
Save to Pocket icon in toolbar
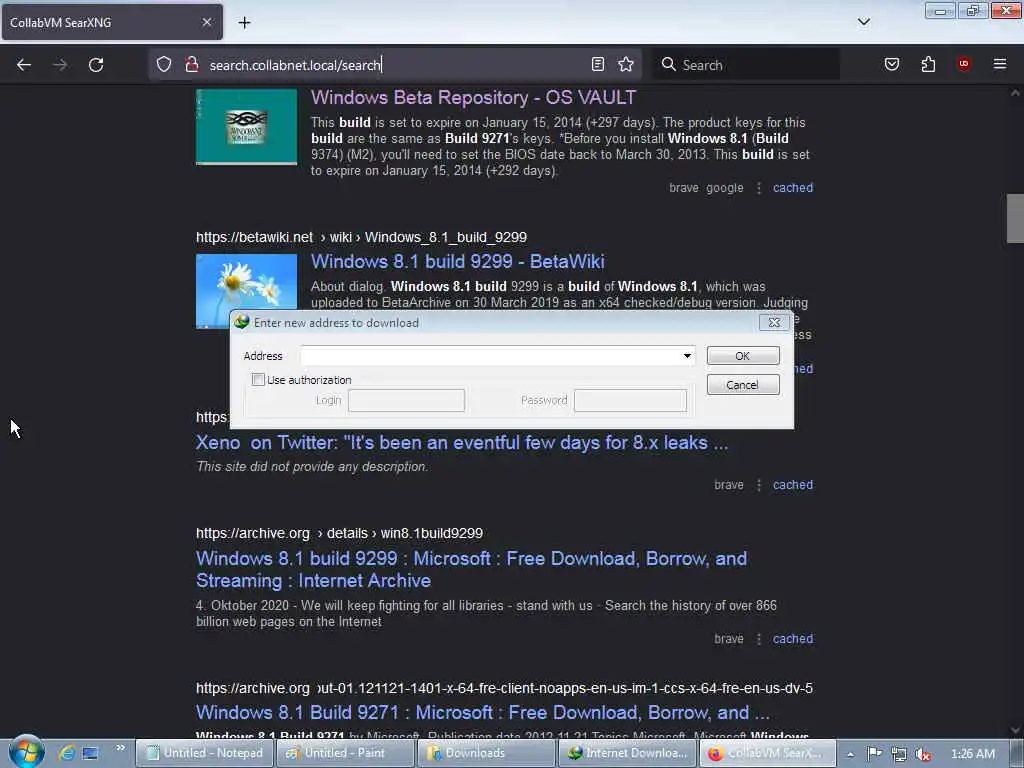click(891, 64)
